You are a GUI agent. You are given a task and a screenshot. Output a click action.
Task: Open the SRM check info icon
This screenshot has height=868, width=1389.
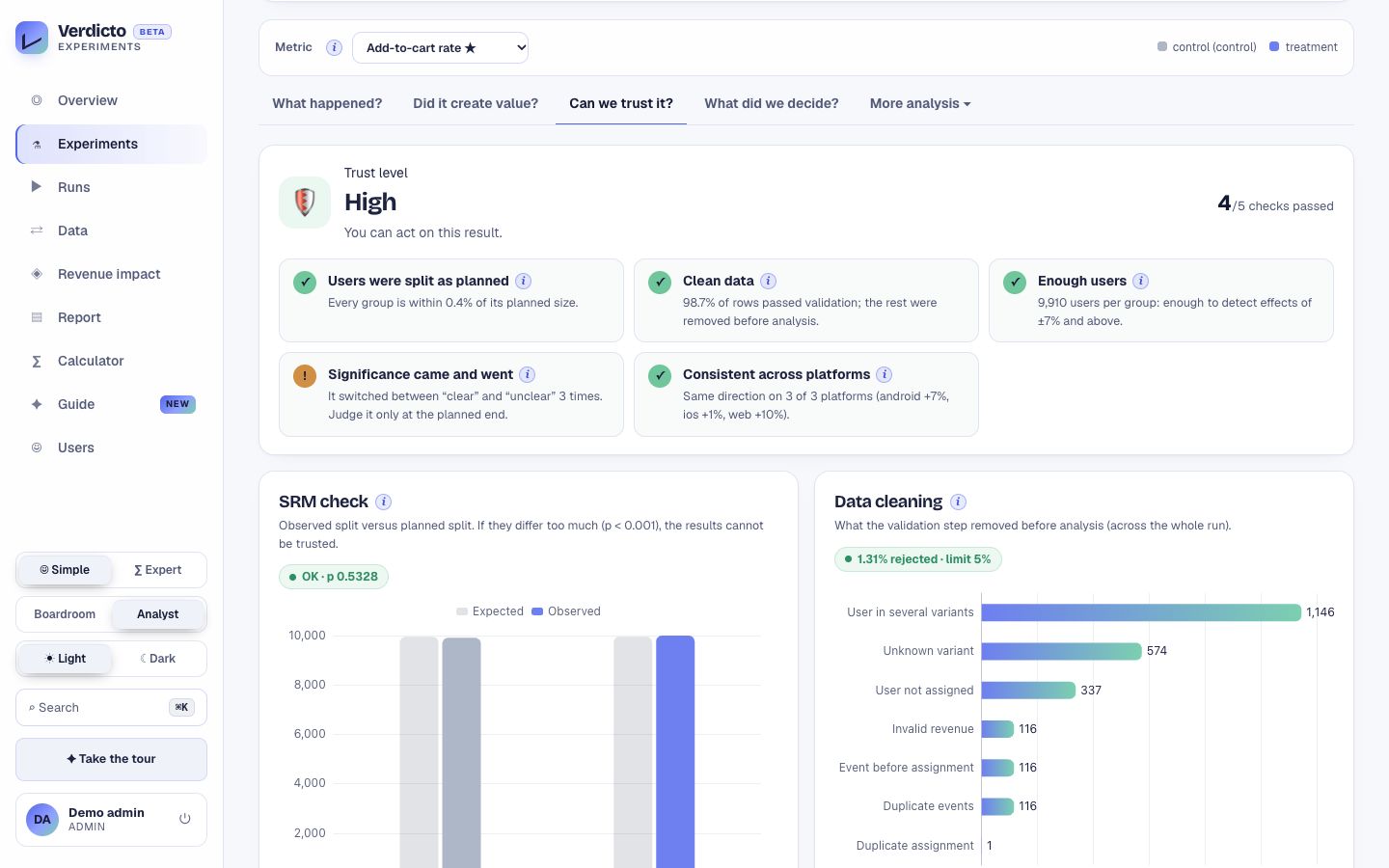tap(383, 502)
